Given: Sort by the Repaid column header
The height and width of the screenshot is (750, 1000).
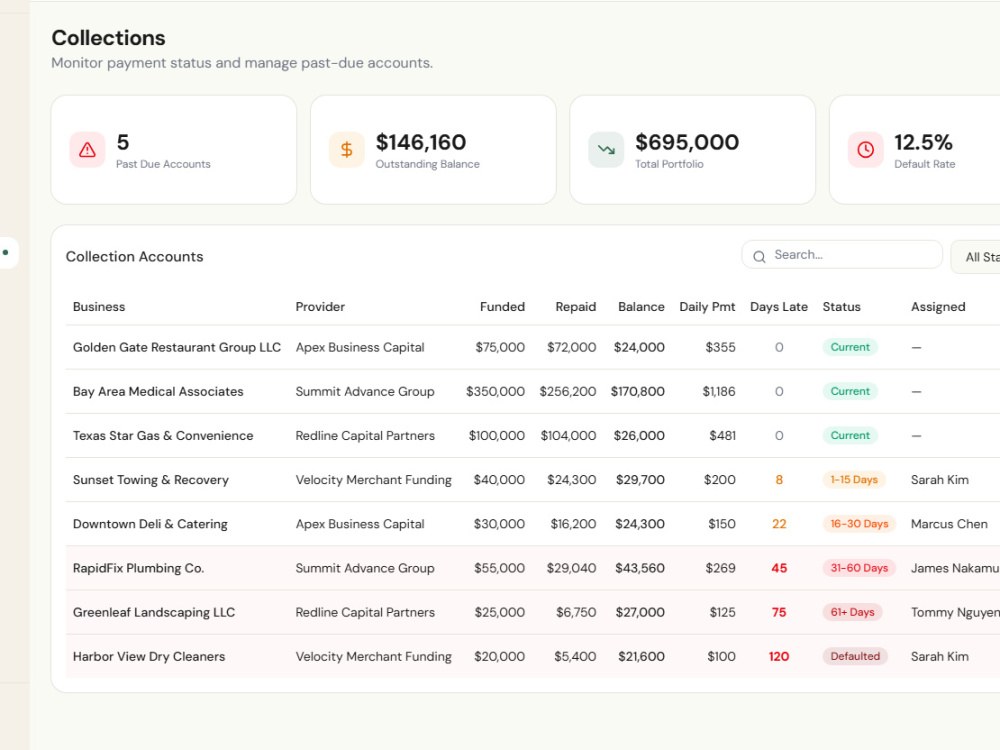Looking at the screenshot, I should coord(576,307).
